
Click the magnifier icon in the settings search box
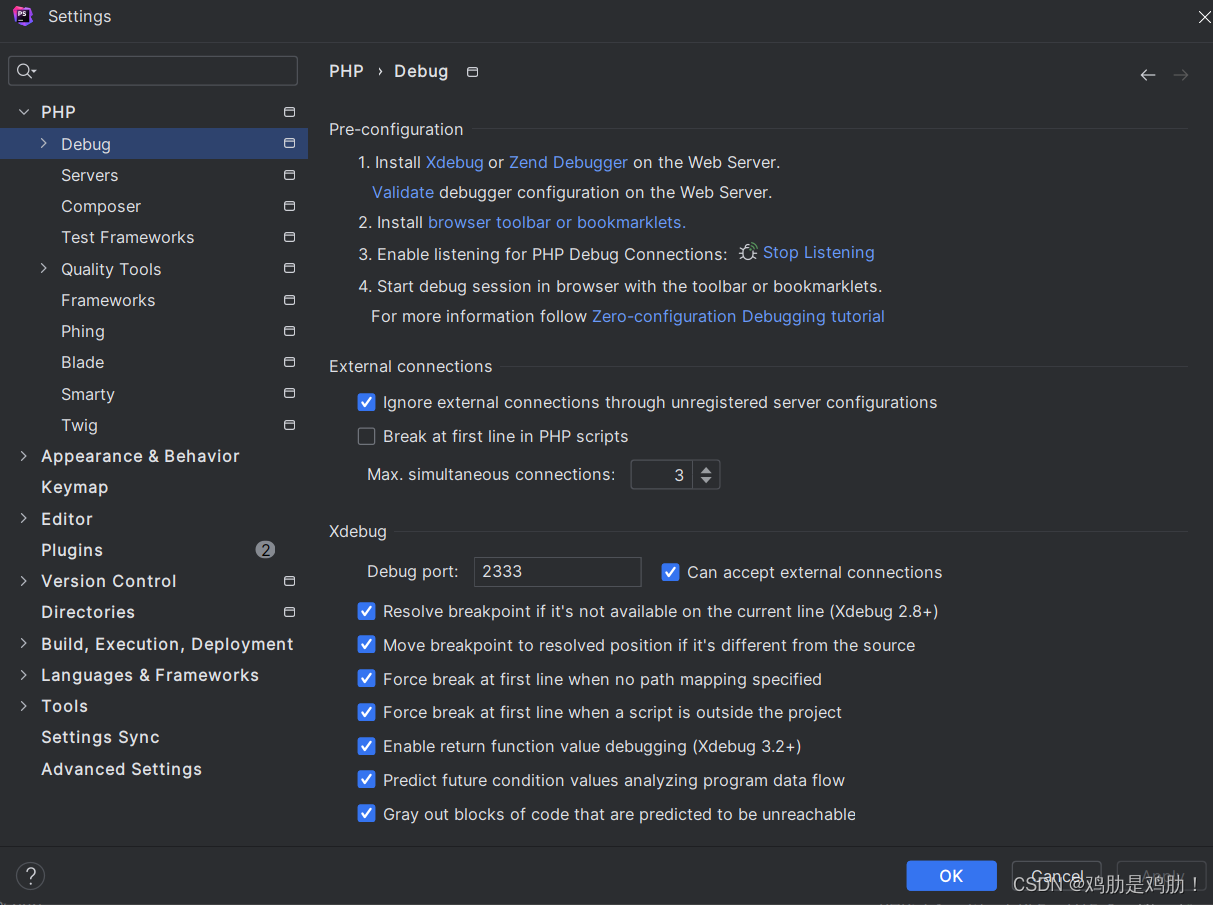click(x=24, y=70)
